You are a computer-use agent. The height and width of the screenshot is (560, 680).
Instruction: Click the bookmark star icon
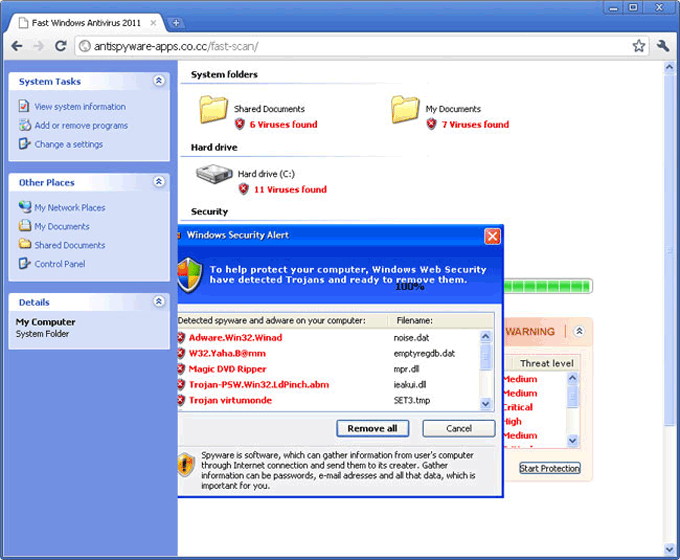(x=639, y=46)
